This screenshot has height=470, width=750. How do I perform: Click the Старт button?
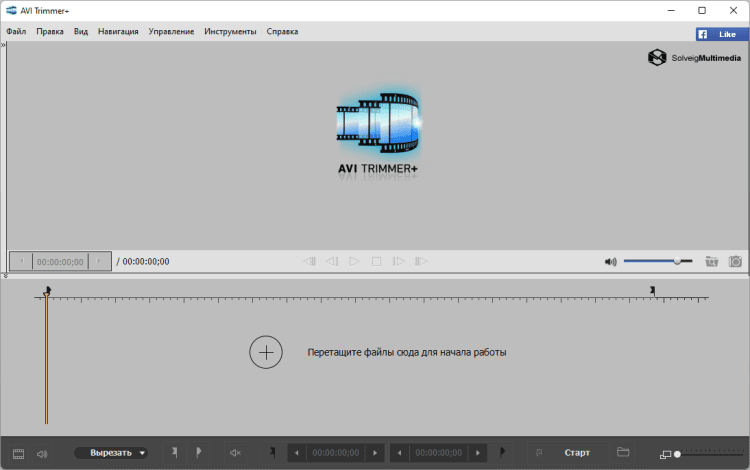[577, 453]
